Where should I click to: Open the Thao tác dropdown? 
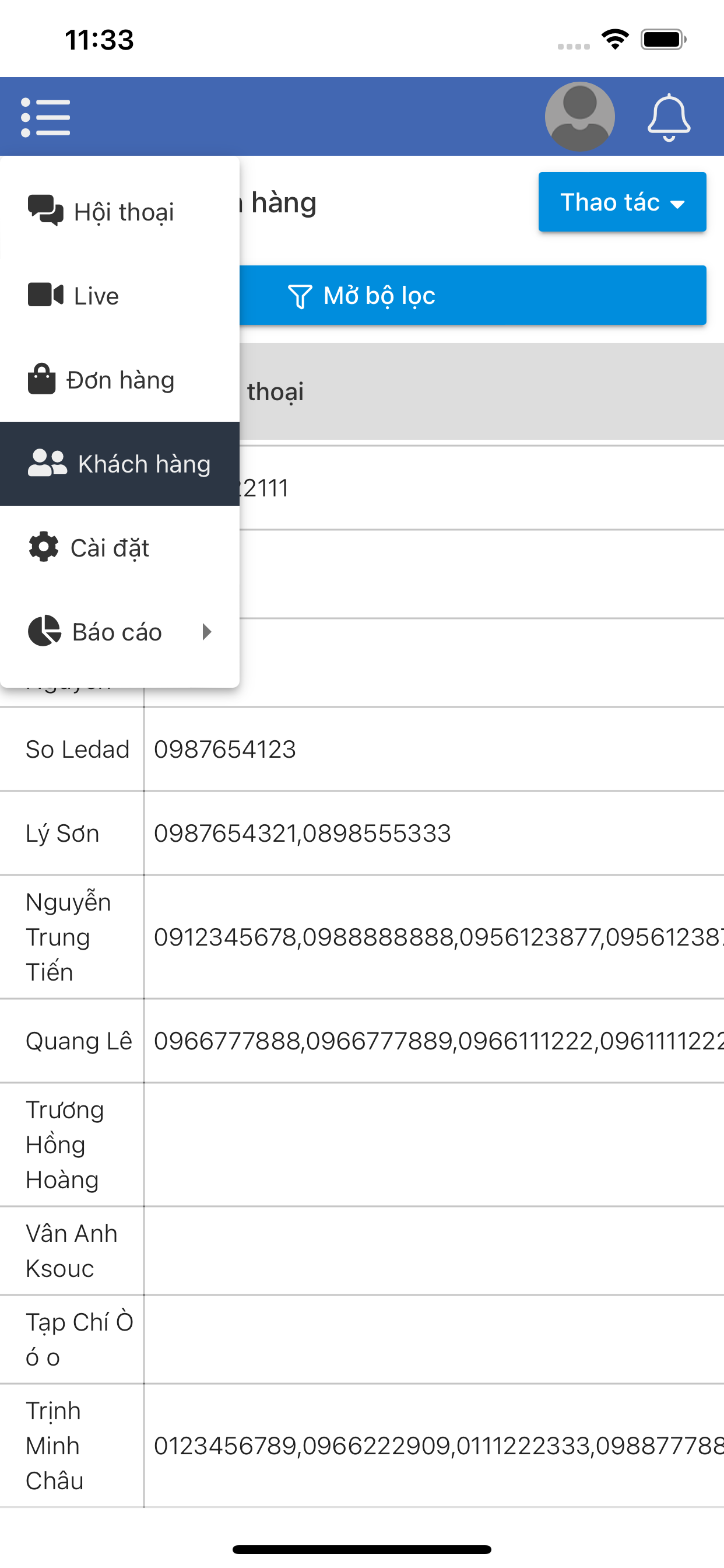coord(622,202)
